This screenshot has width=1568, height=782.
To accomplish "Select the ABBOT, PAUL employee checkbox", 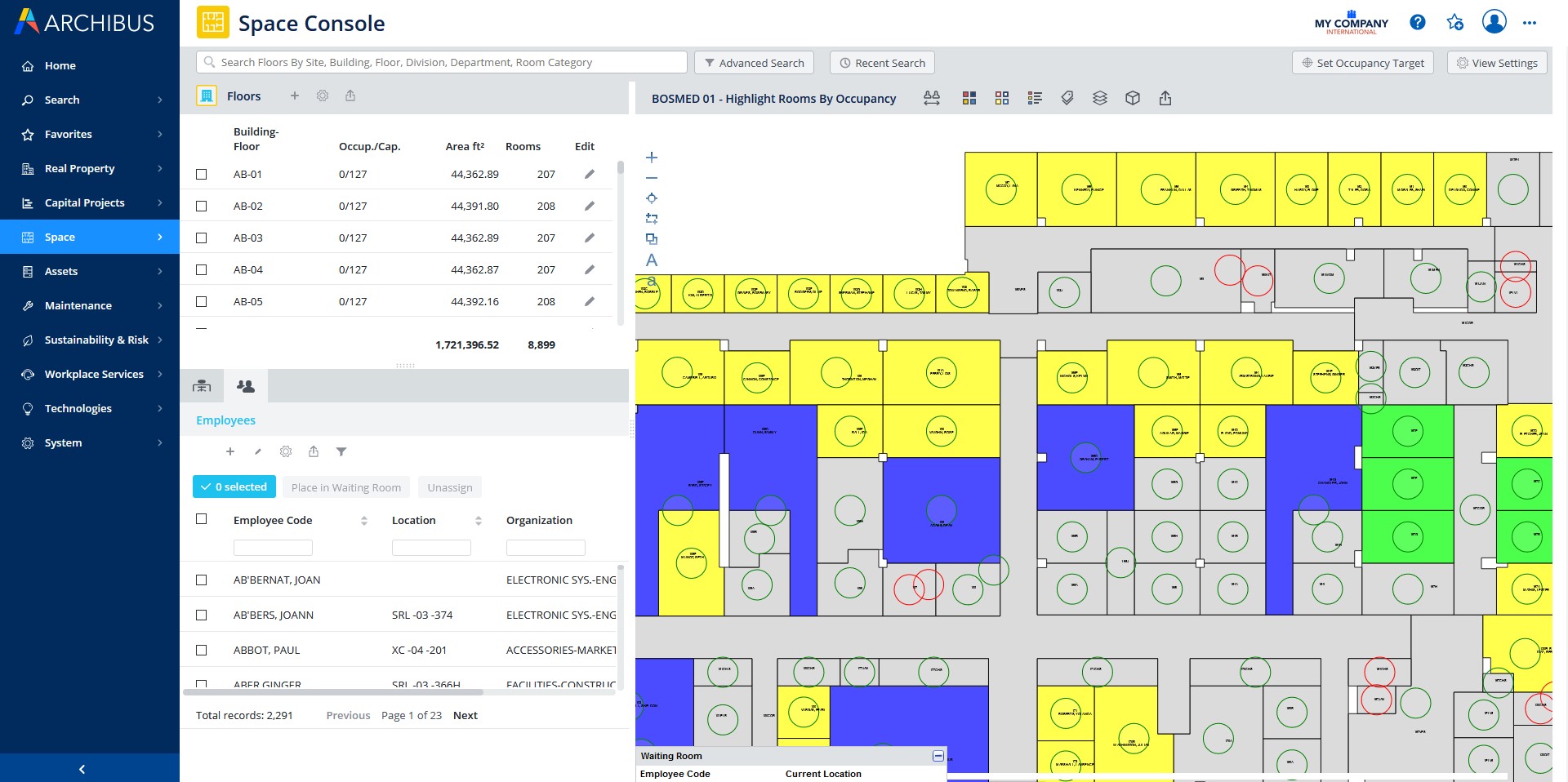I will pos(202,650).
